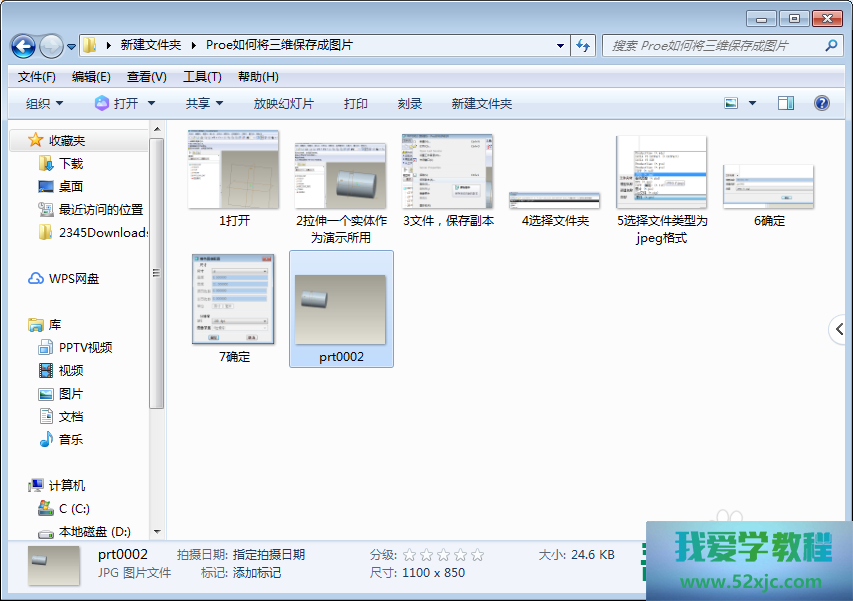The image size is (853, 601).
Task: Click the refresh button beside address bar
Action: [x=584, y=45]
